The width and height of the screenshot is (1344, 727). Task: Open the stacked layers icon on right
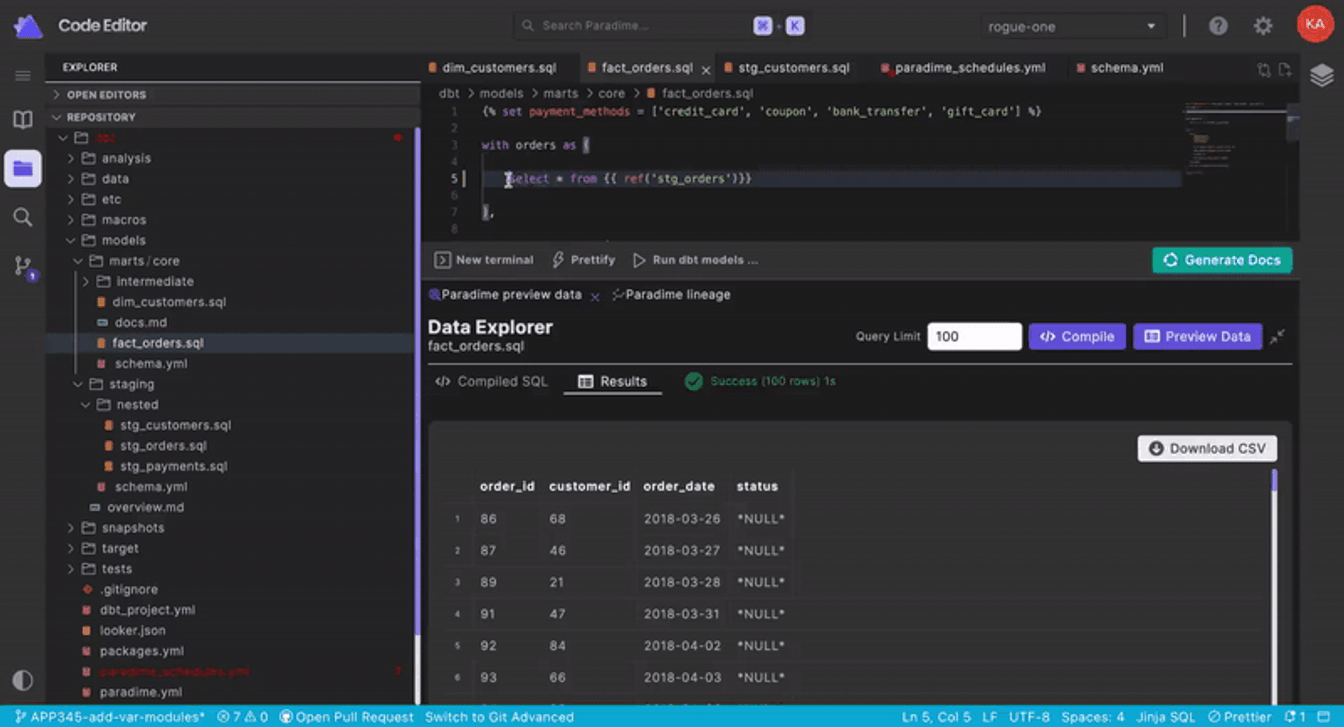(x=1322, y=75)
